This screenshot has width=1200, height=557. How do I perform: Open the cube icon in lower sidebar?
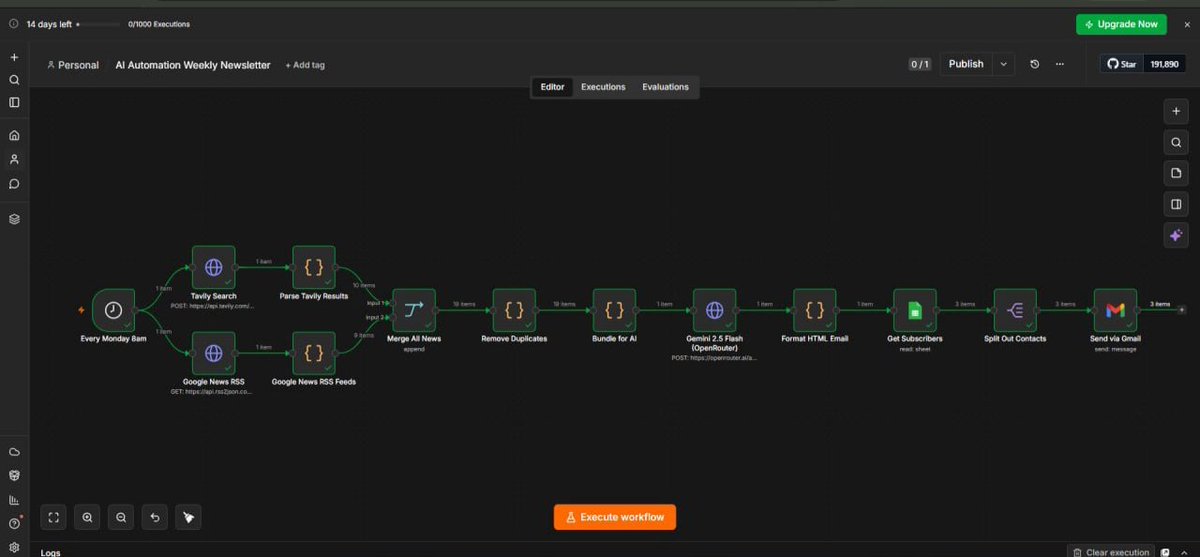pyautogui.click(x=14, y=476)
